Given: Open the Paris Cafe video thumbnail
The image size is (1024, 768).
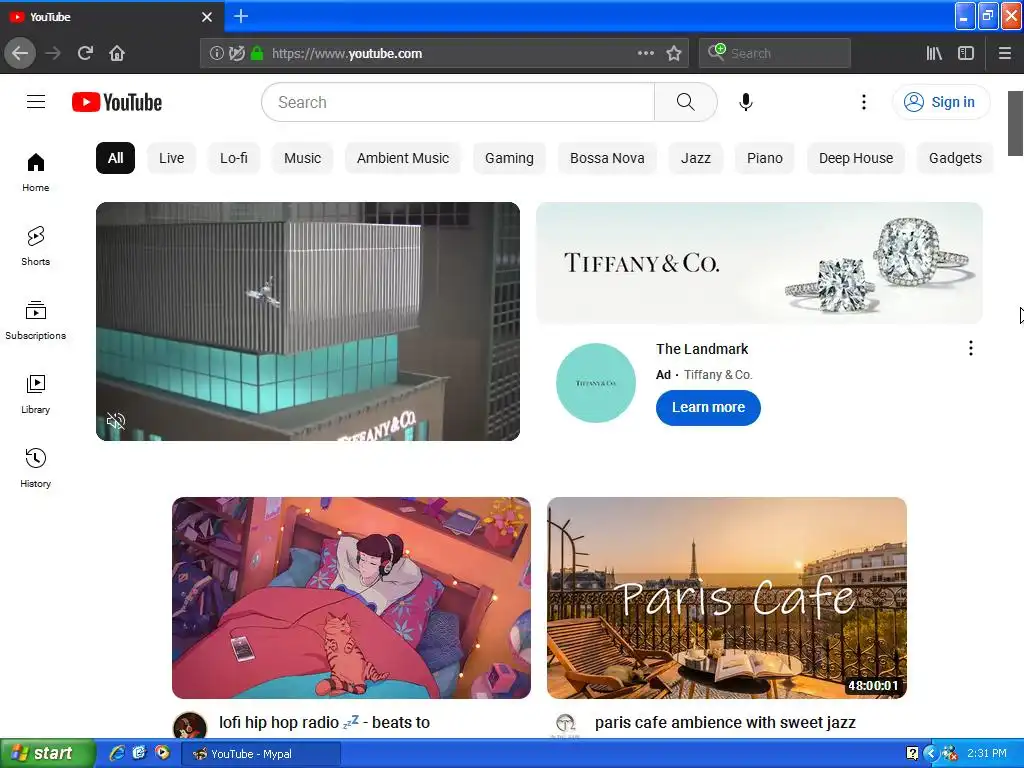Looking at the screenshot, I should [727, 598].
